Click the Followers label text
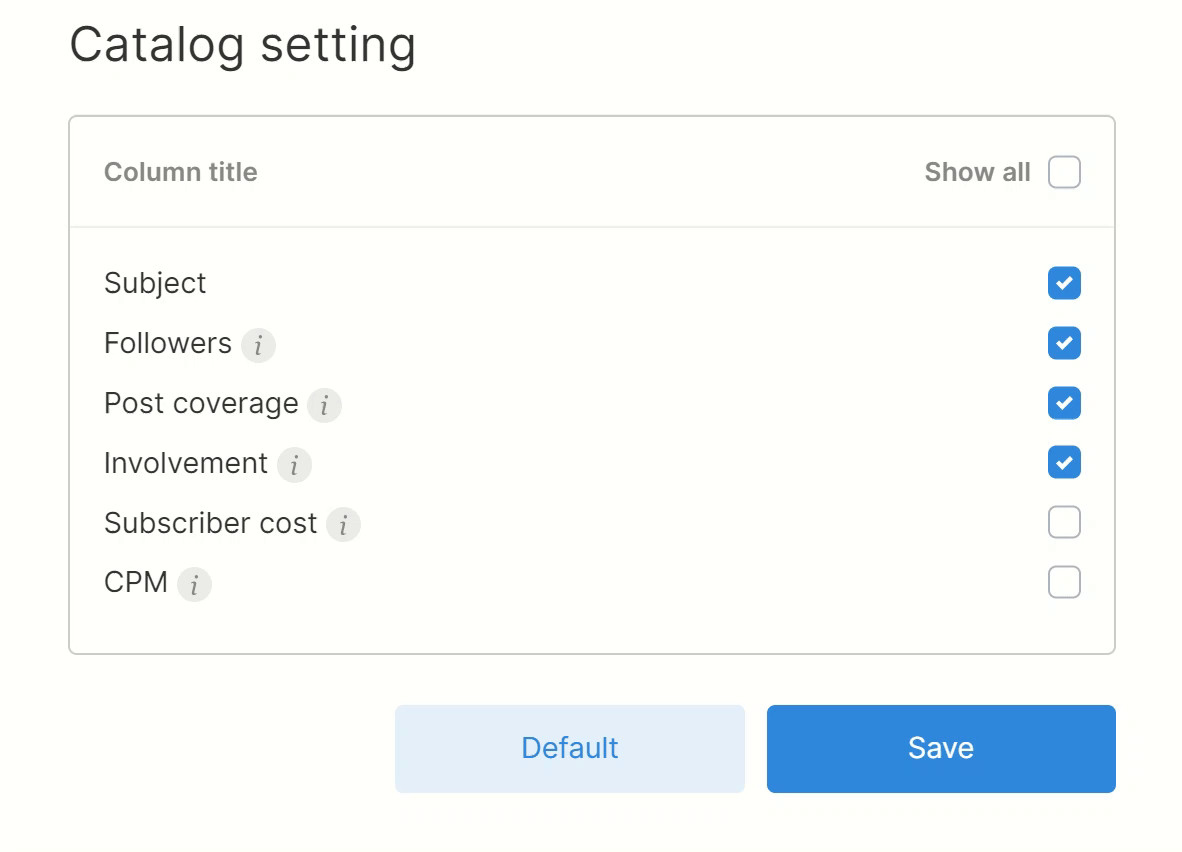This screenshot has height=852, width=1182. tap(167, 343)
